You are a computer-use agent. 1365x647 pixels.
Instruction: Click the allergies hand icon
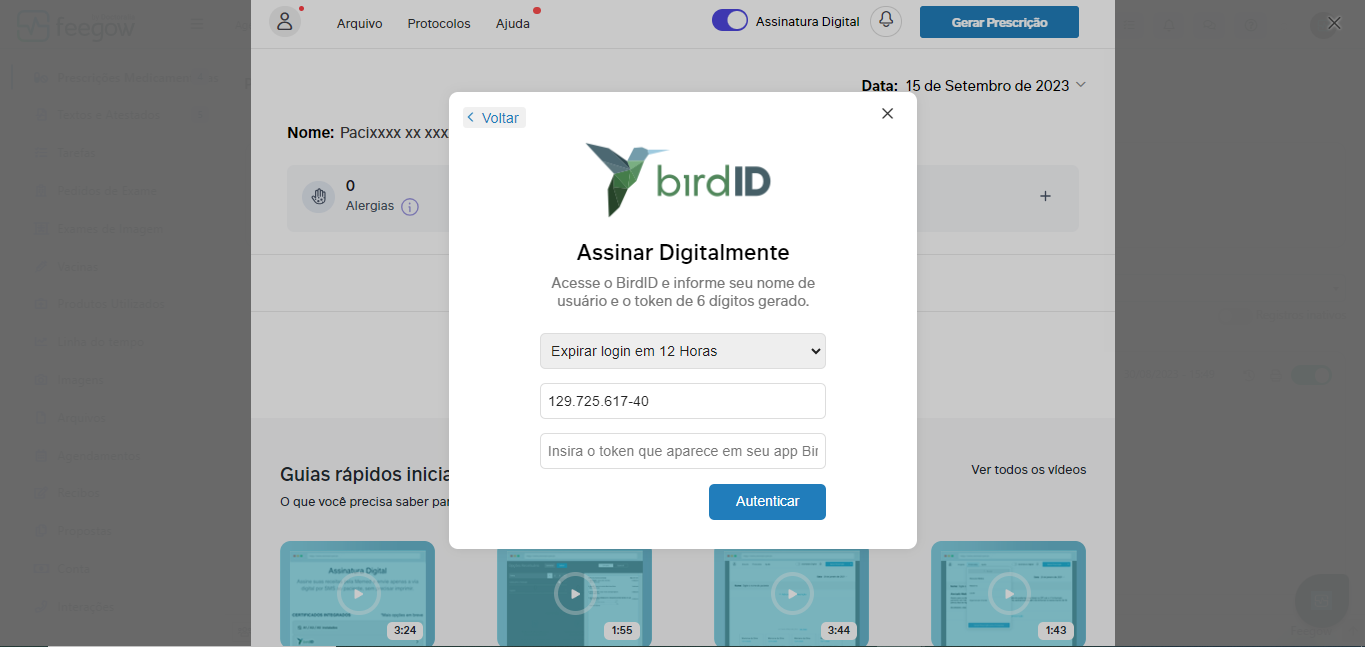click(x=319, y=196)
